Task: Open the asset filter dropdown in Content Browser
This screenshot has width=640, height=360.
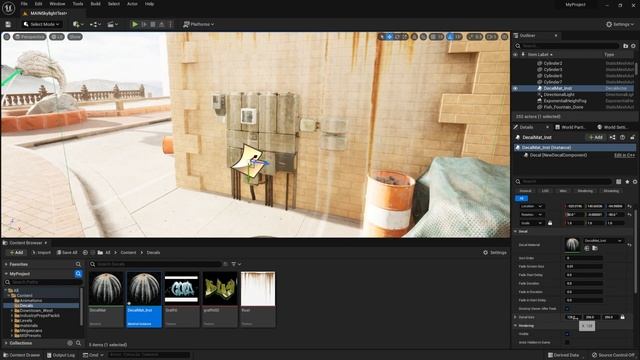Action: coord(236,264)
